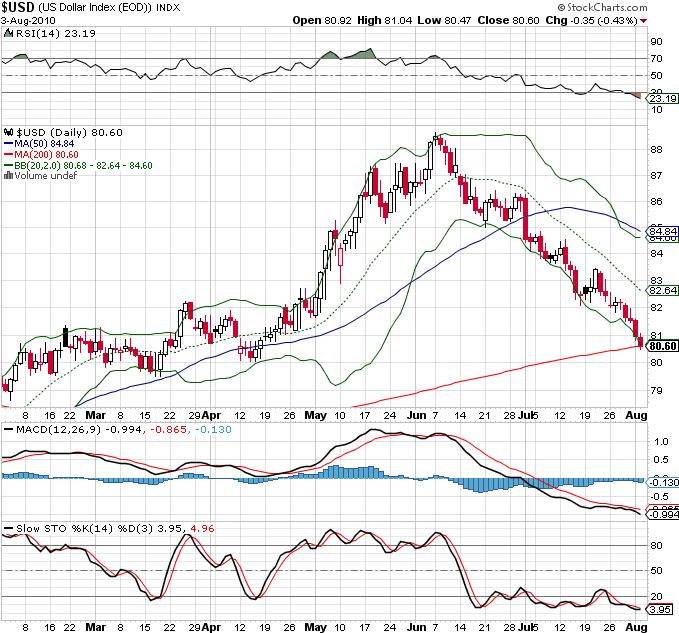Click the 82.64 Bollinger middle tag on price axis
Image resolution: width=679 pixels, height=633 pixels.
point(663,291)
